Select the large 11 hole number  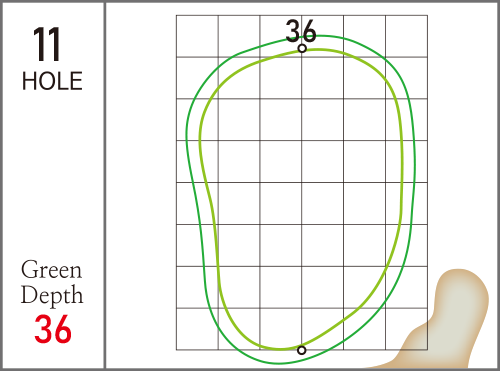47,44
